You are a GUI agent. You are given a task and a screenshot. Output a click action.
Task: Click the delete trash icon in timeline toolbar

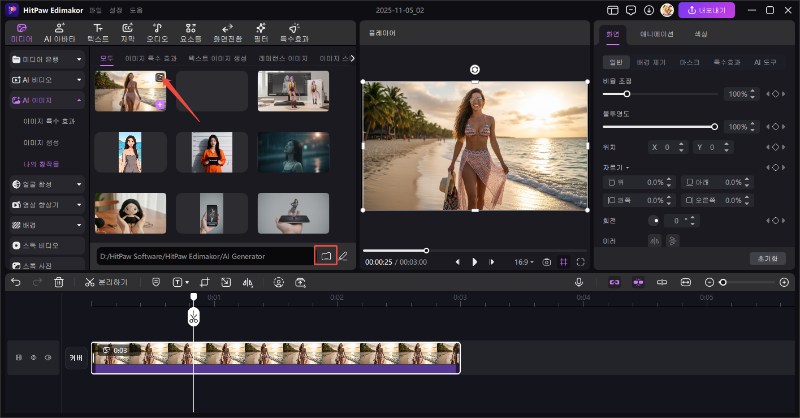tap(59, 283)
